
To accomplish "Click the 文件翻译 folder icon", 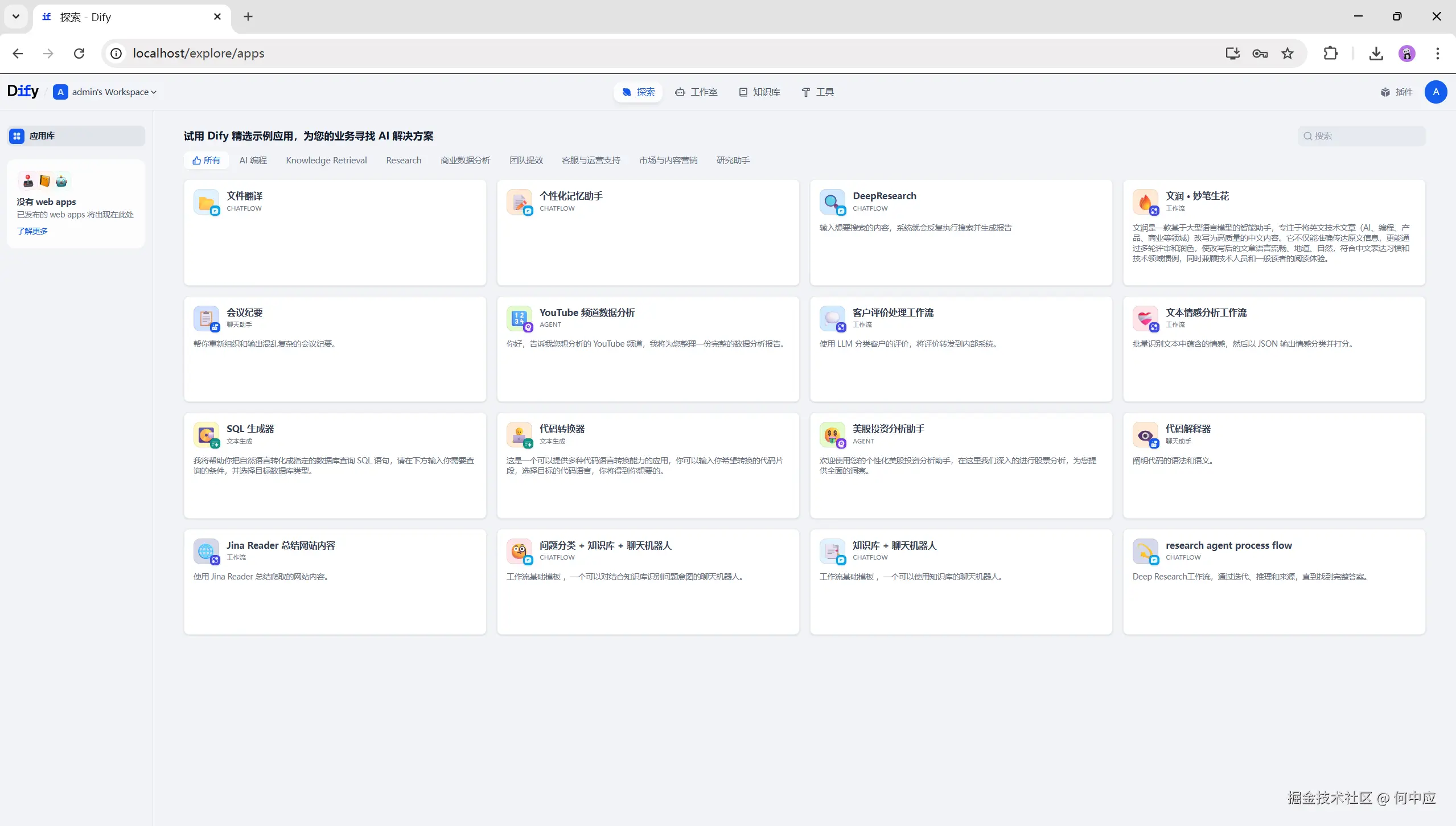I will (206, 202).
